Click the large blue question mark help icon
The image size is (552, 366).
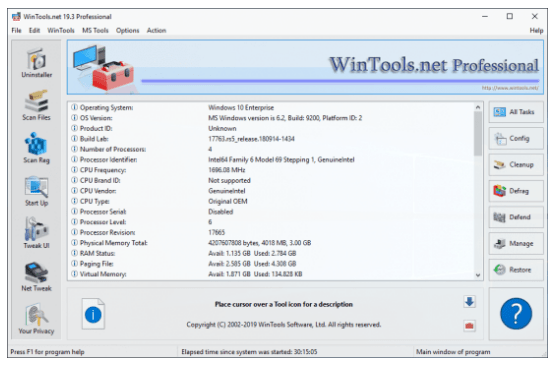(x=516, y=314)
